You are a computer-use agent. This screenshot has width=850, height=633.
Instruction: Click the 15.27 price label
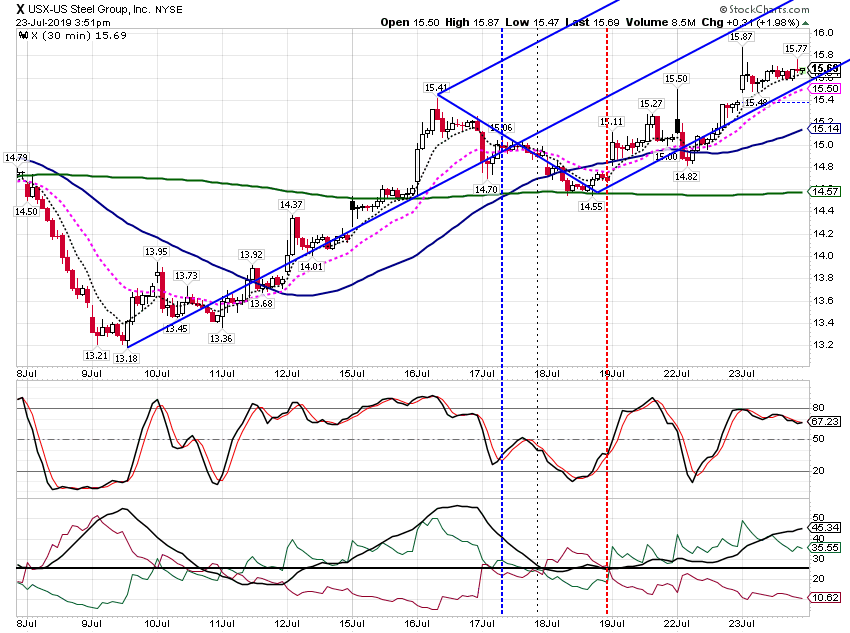pos(651,104)
